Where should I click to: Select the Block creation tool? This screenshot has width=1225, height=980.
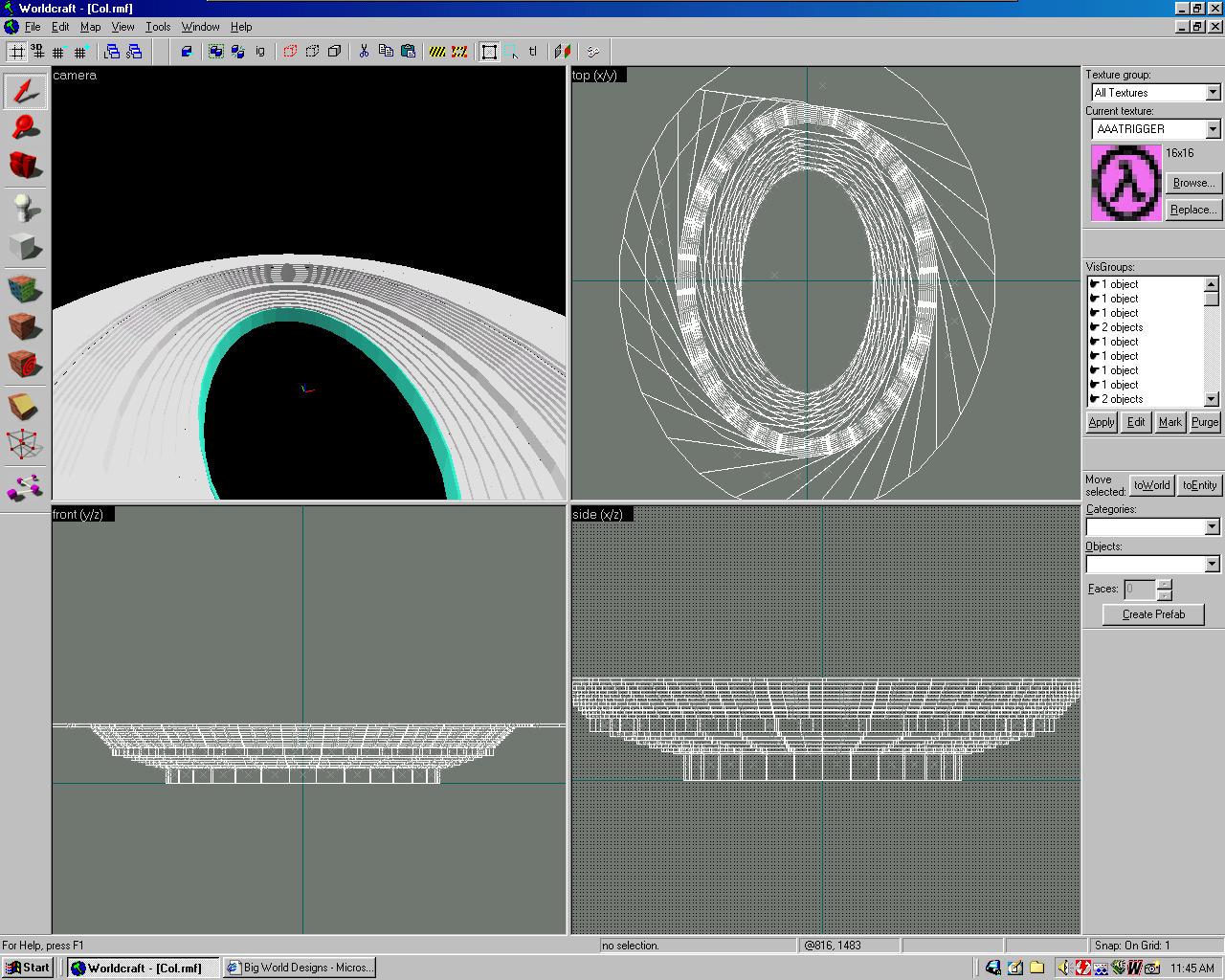coord(26,247)
